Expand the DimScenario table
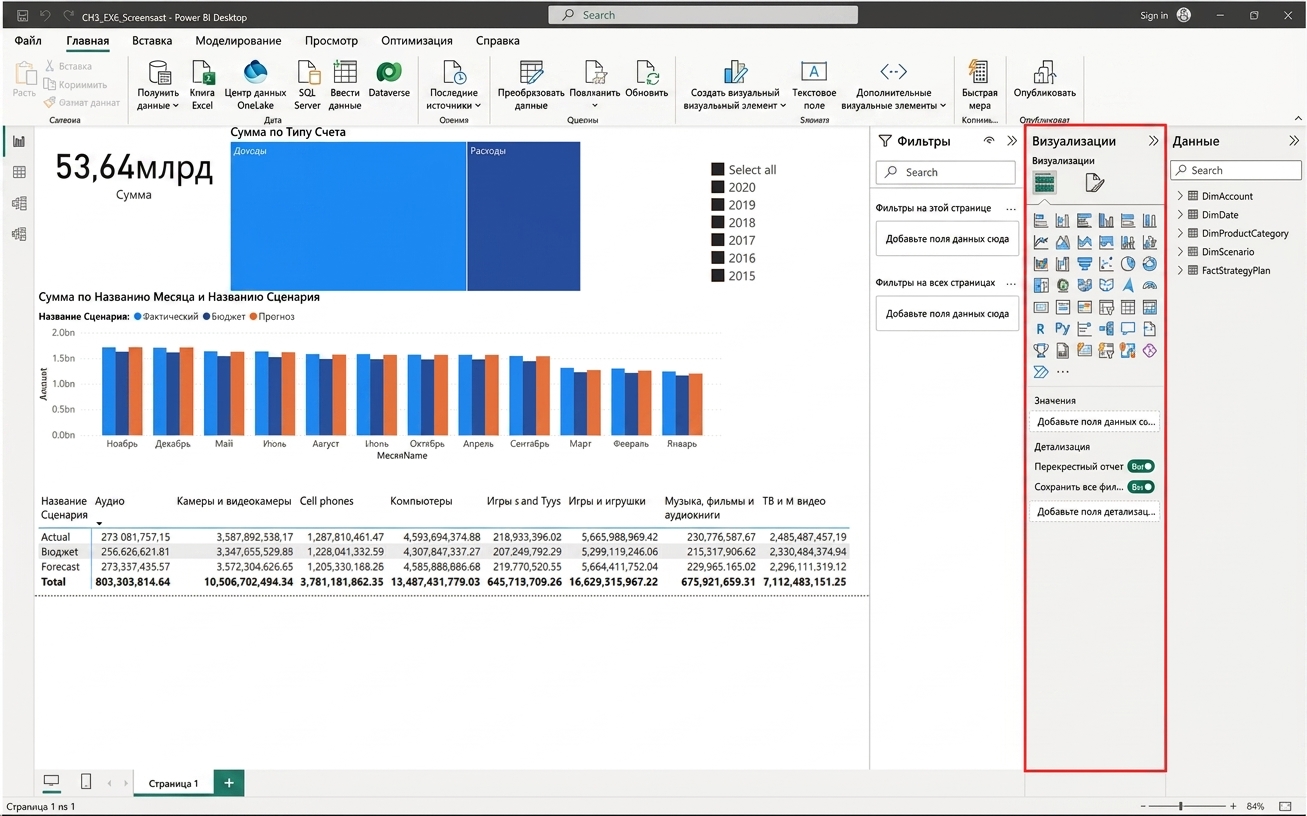Viewport: 1307px width, 816px height. coord(1180,251)
